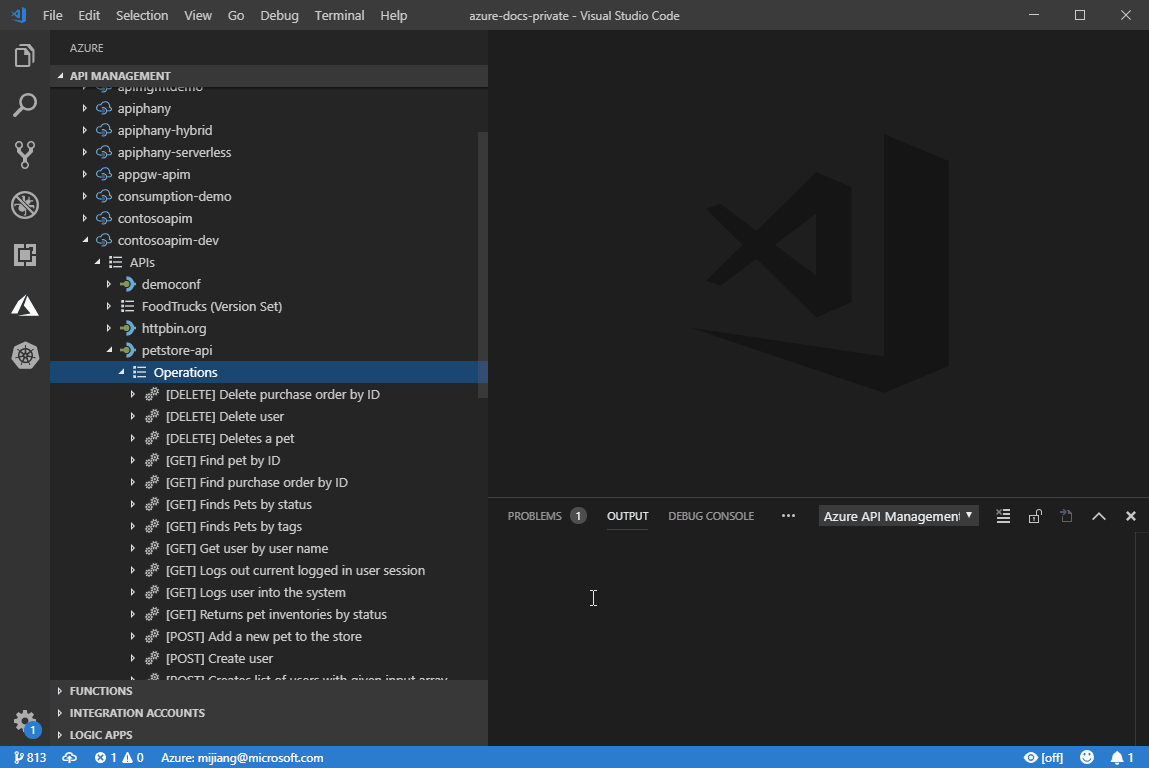Open errors and warnings status indicator
Image resolution: width=1149 pixels, height=768 pixels.
[x=119, y=758]
